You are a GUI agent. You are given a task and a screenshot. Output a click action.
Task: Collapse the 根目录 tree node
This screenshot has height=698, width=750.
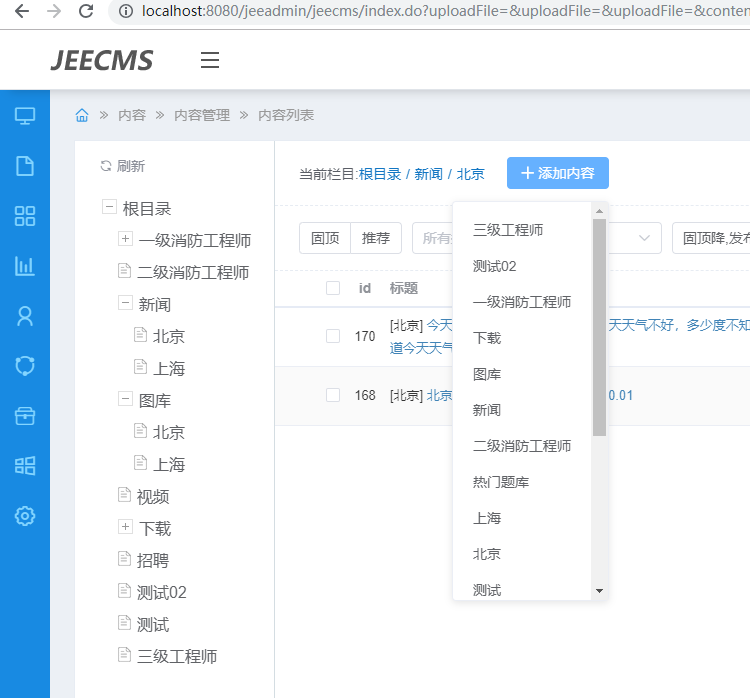[108, 208]
